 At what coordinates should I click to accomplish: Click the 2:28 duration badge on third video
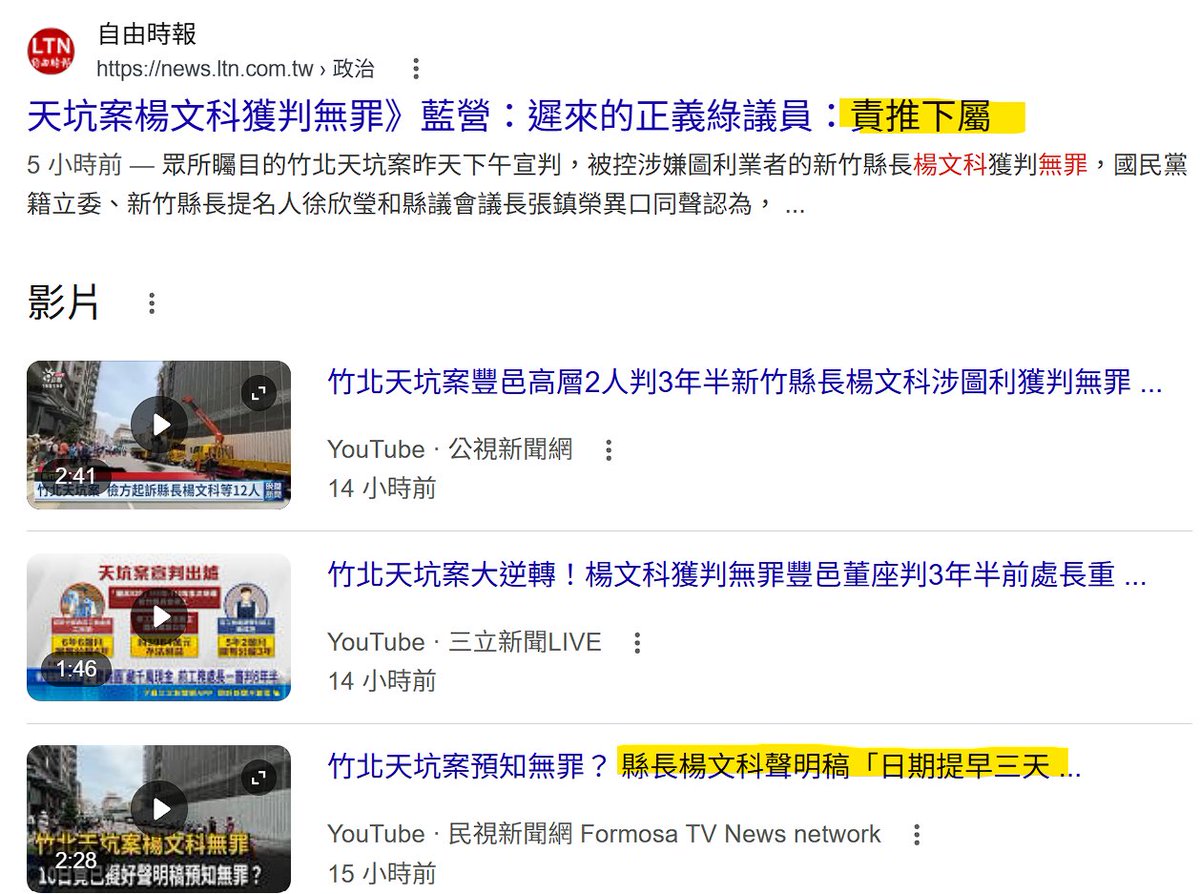coord(76,860)
